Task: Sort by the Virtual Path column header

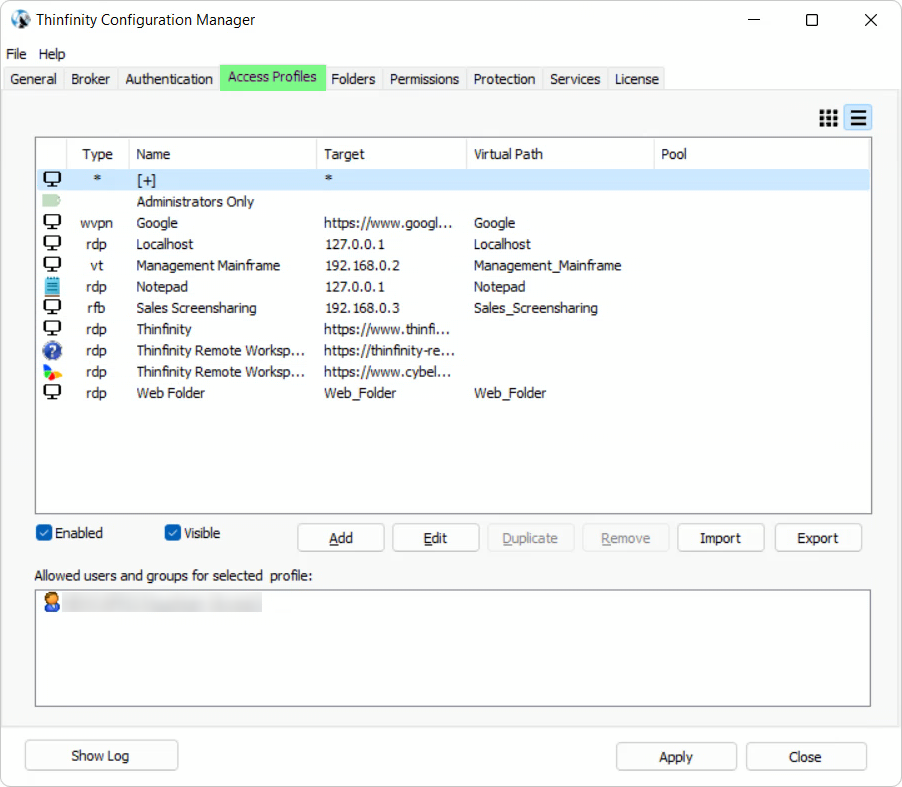Action: pos(560,154)
